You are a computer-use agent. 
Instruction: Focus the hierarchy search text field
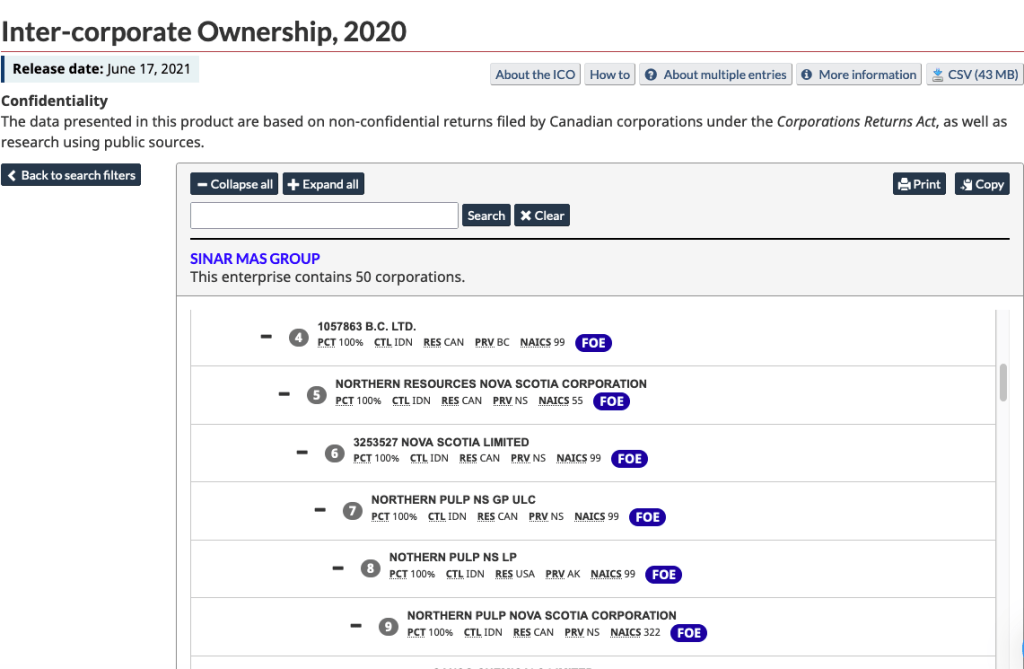pyautogui.click(x=324, y=215)
